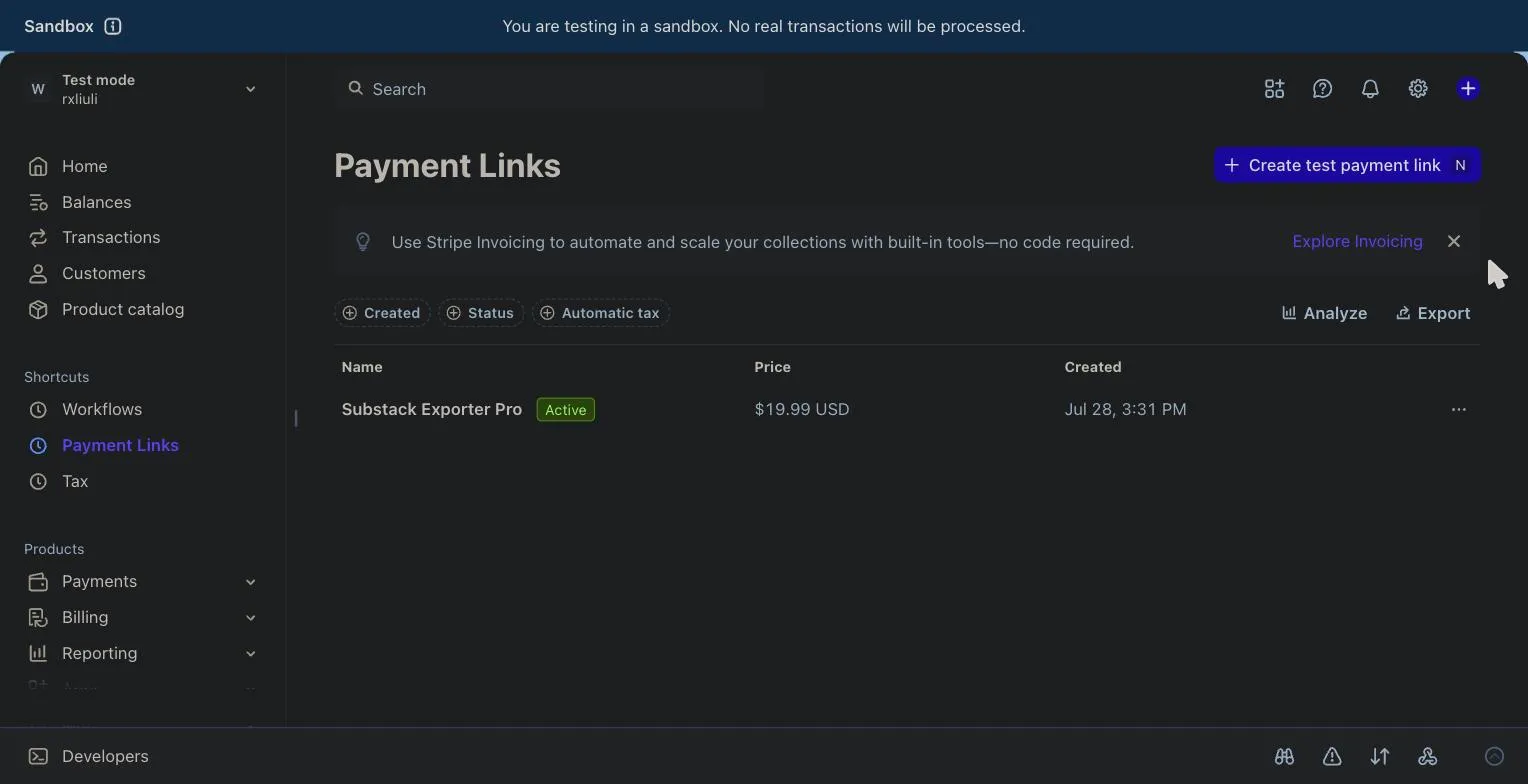Open notifications bell
The width and height of the screenshot is (1528, 784).
(1370, 89)
